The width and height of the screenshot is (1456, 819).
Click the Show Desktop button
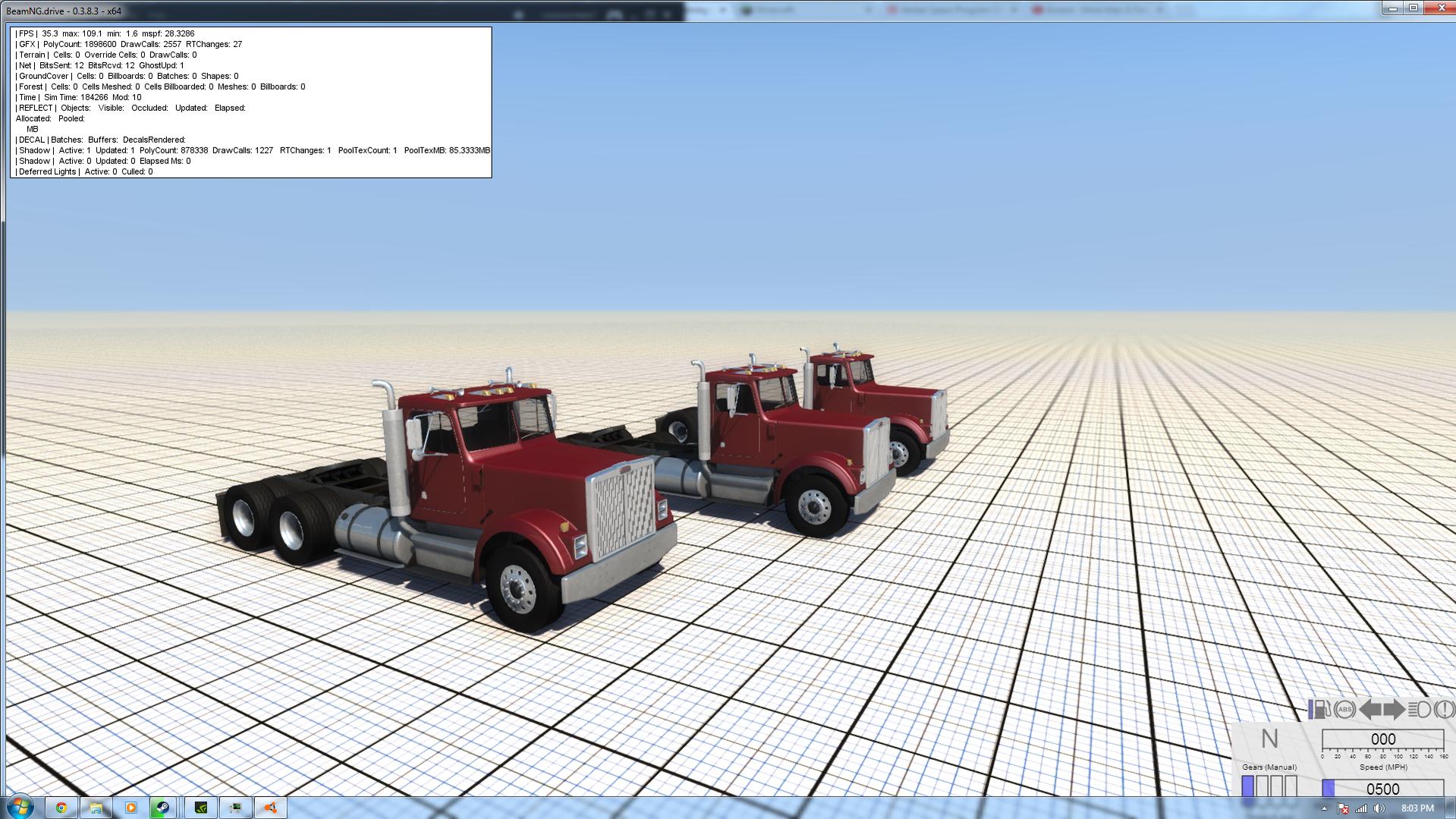coord(1451,808)
